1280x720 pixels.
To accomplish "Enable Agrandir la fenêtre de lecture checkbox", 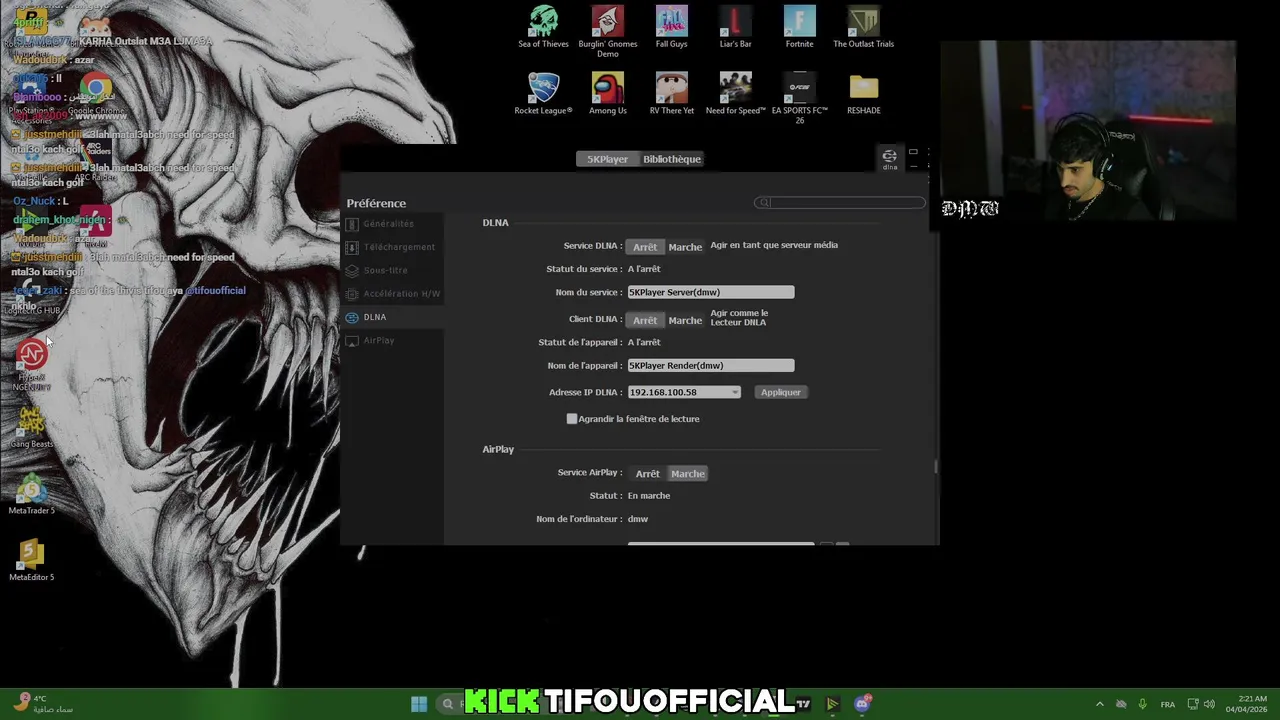I will tap(572, 419).
